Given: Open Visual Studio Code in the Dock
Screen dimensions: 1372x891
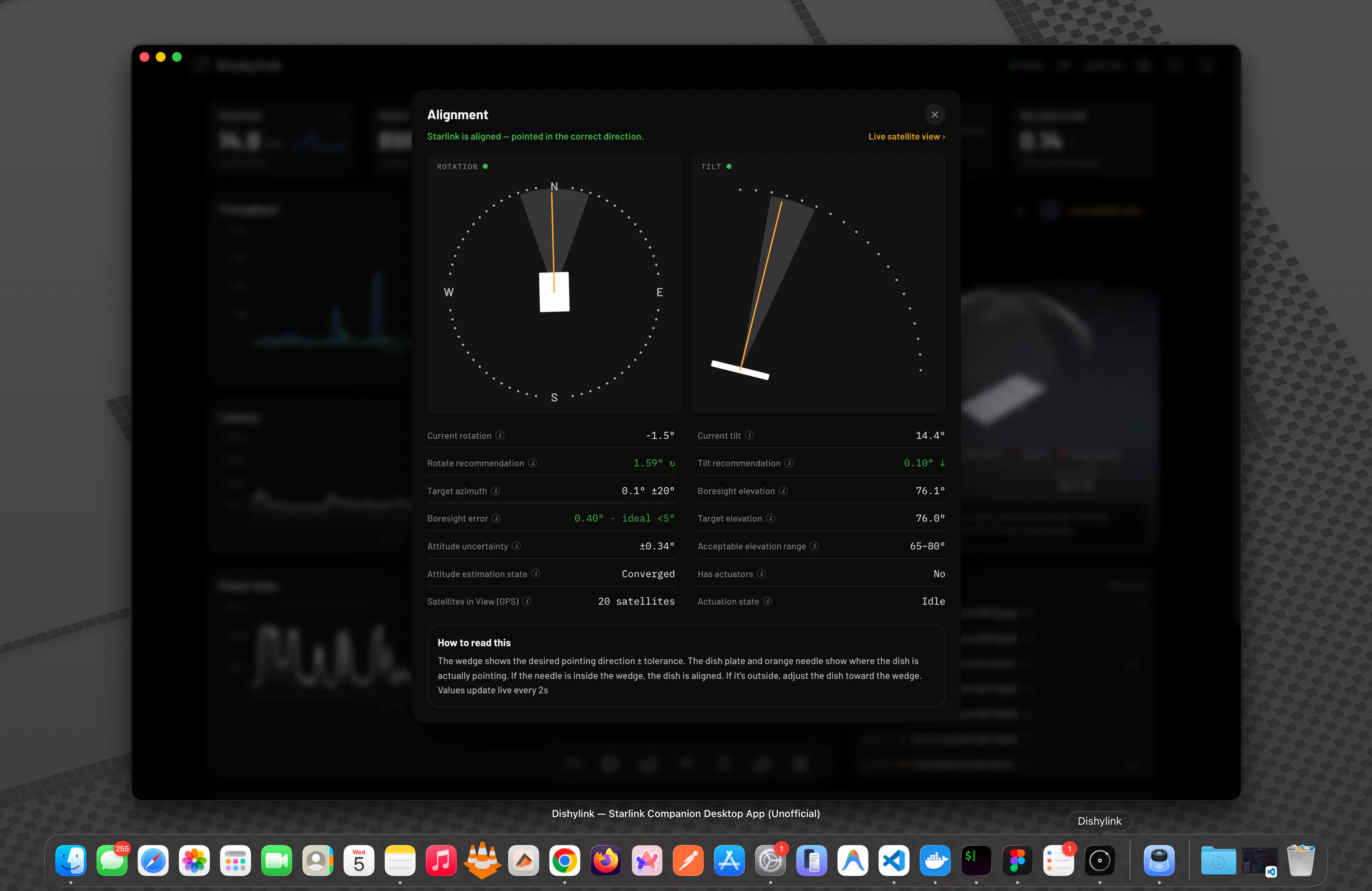Looking at the screenshot, I should pyautogui.click(x=894, y=861).
